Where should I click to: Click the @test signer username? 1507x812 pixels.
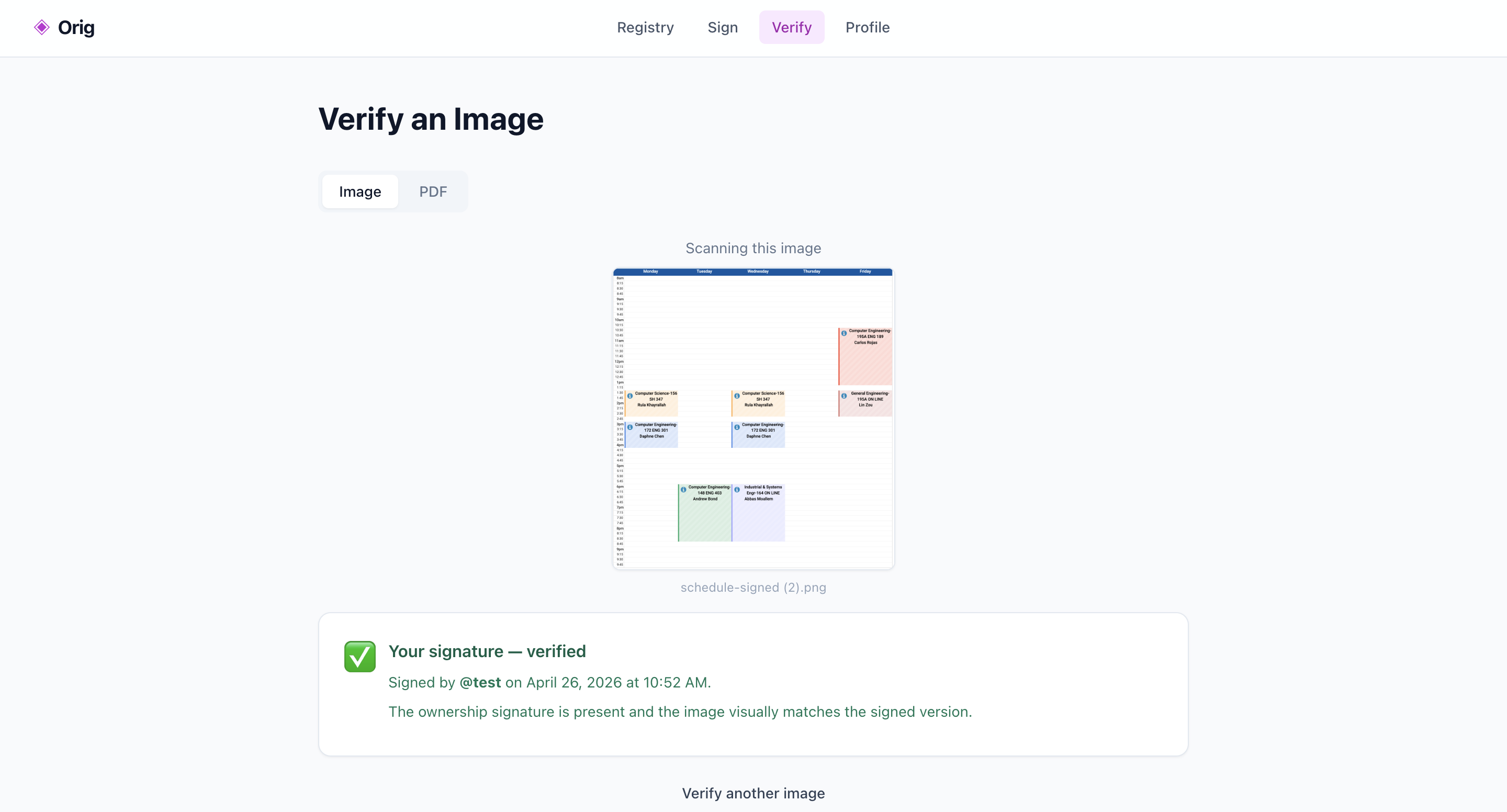point(480,682)
